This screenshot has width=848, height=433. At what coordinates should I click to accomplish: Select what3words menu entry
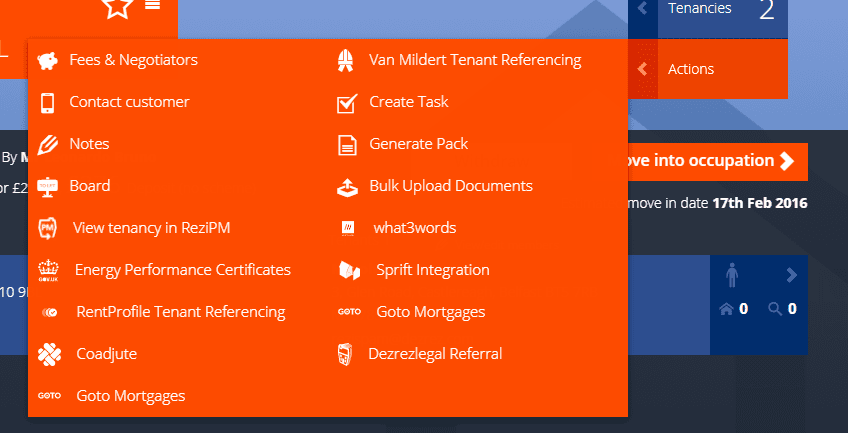415,228
